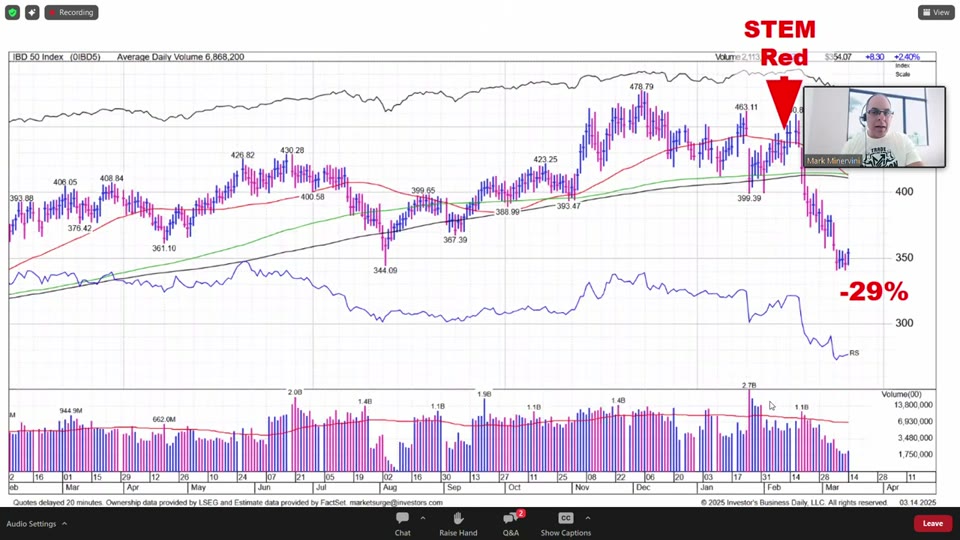Click the 2.0B volume label
The image size is (960, 540).
(x=294, y=392)
